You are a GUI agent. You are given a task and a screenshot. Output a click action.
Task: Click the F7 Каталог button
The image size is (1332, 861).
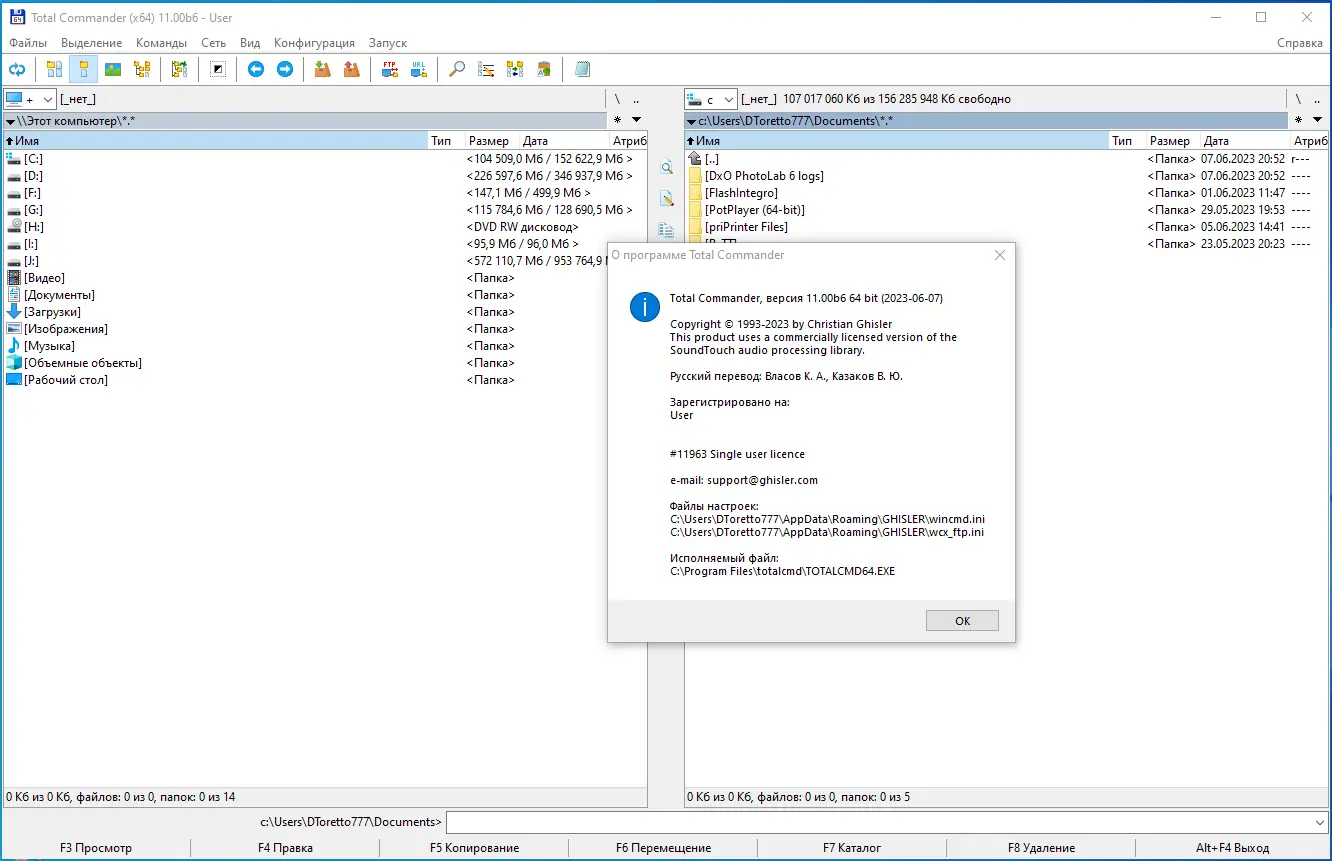point(852,848)
